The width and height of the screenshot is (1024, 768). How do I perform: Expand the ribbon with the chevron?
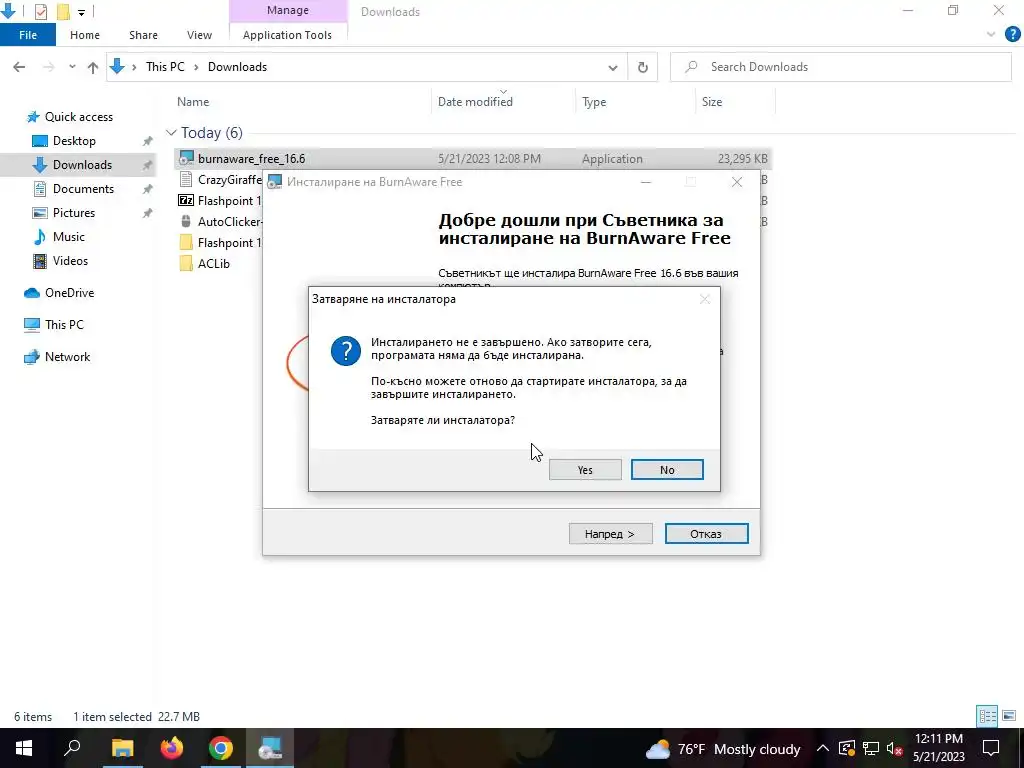991,35
